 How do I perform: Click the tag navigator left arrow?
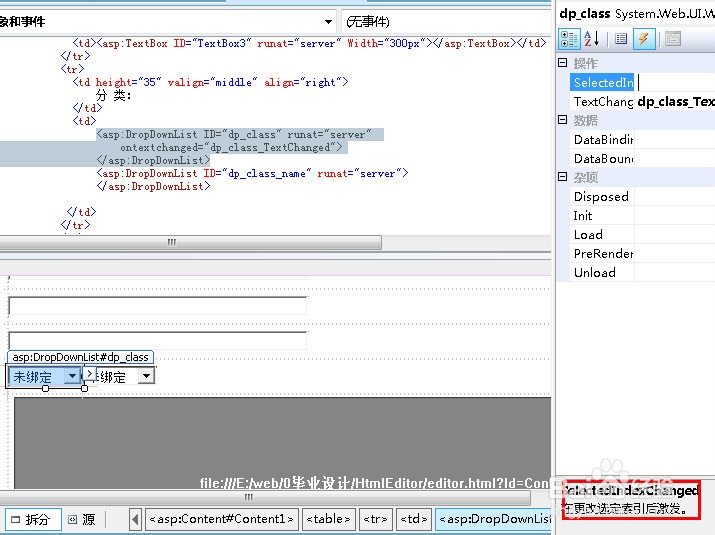(135, 519)
